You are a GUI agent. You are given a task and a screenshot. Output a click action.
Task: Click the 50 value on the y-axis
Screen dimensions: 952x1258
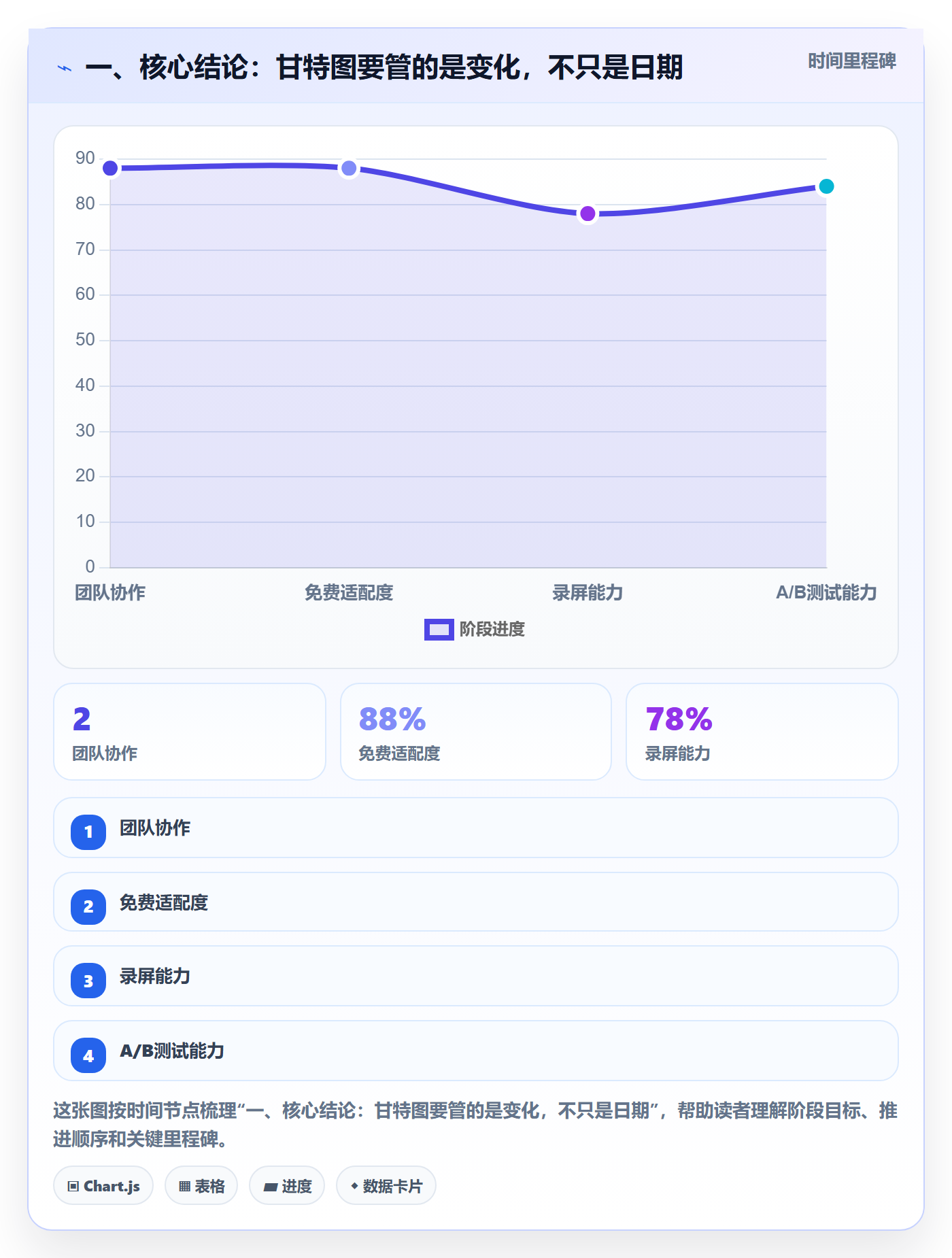click(x=85, y=340)
